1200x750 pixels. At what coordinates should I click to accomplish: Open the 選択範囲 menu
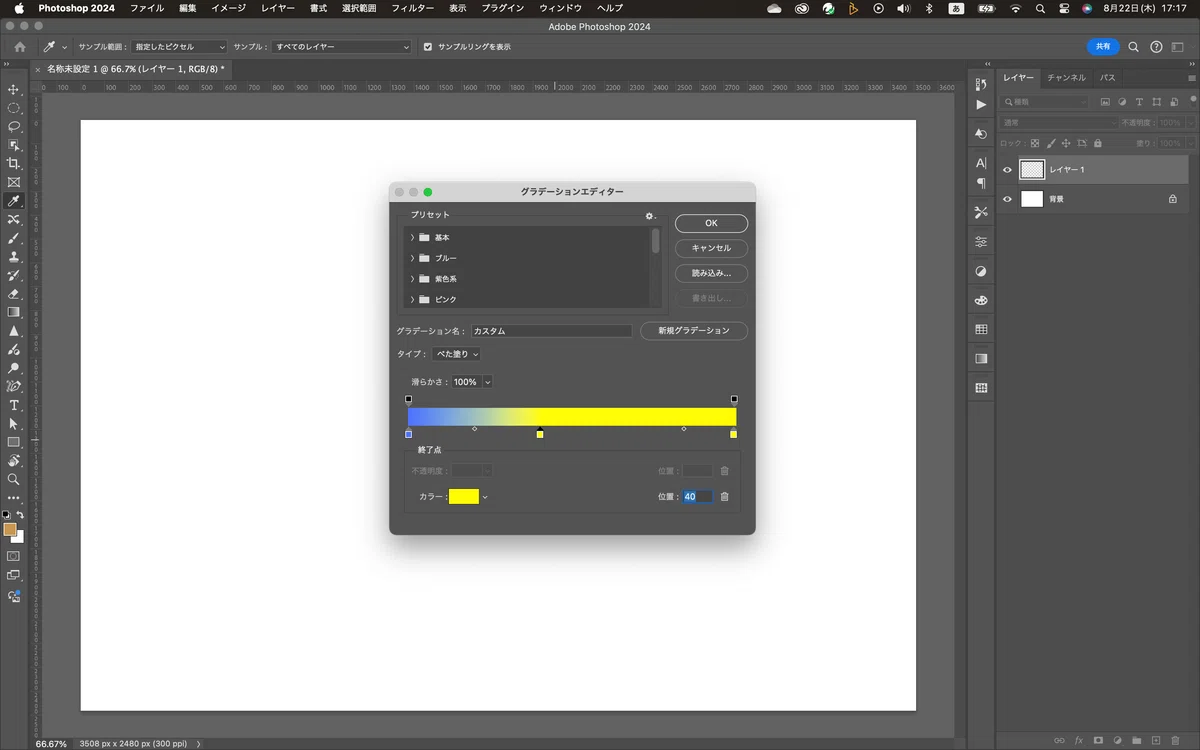click(x=358, y=8)
